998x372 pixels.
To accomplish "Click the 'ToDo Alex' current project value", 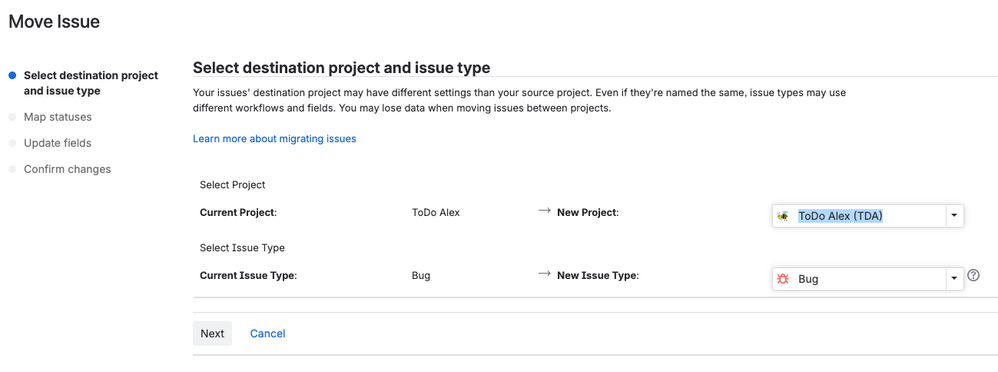I will point(436,213).
